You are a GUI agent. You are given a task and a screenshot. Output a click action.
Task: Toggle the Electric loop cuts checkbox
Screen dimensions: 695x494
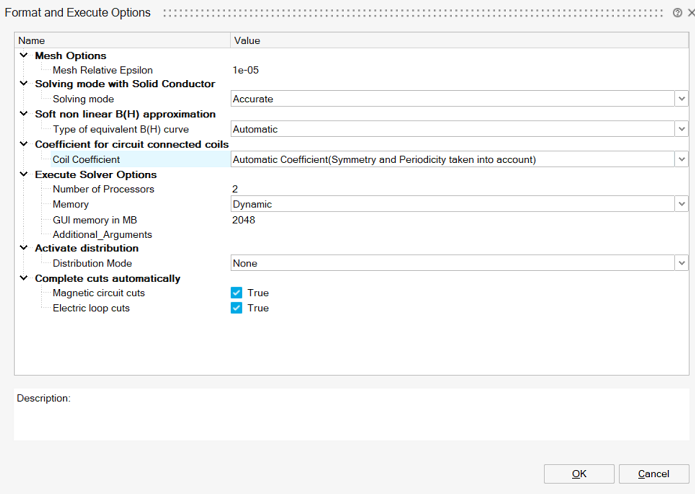point(237,308)
